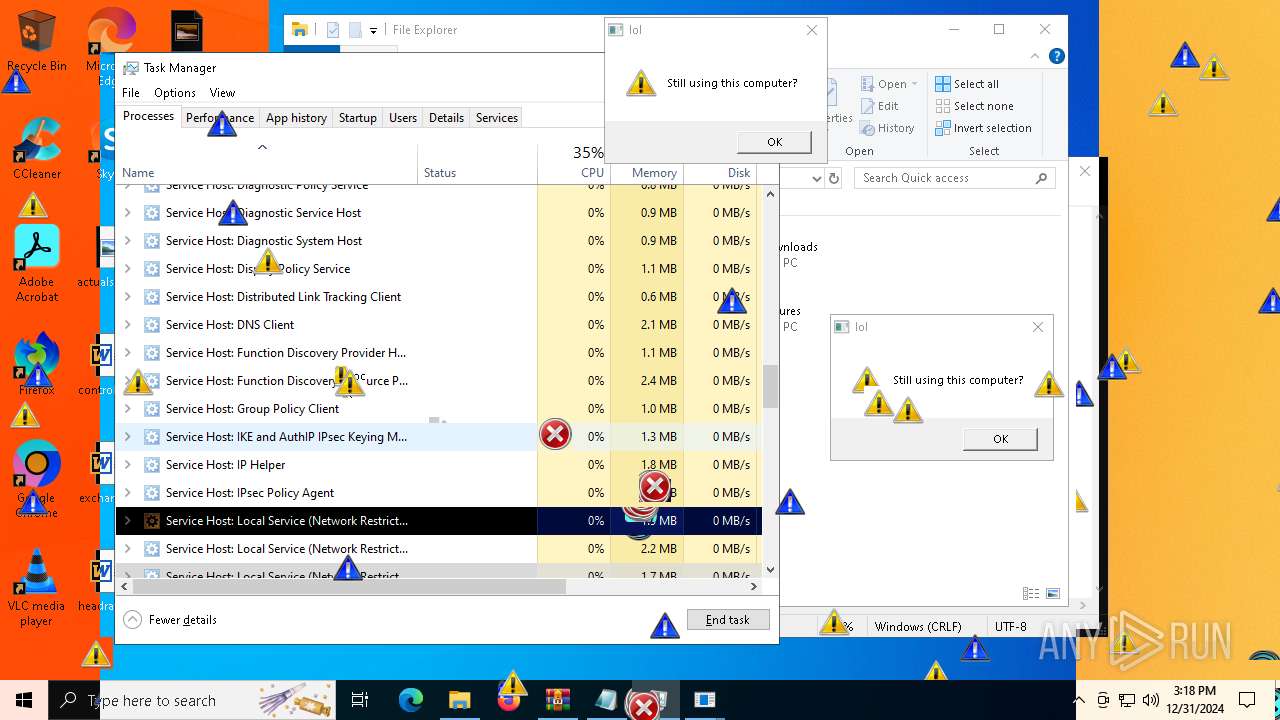1280x720 pixels.
Task: Open VLC media player shortcut
Action: pos(36,587)
